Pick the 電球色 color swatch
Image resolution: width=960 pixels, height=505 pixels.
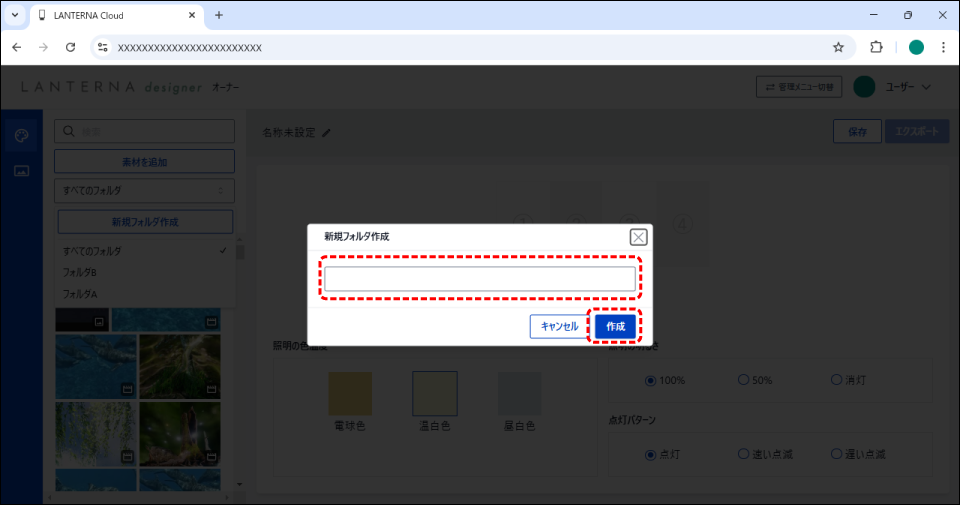tap(350, 394)
